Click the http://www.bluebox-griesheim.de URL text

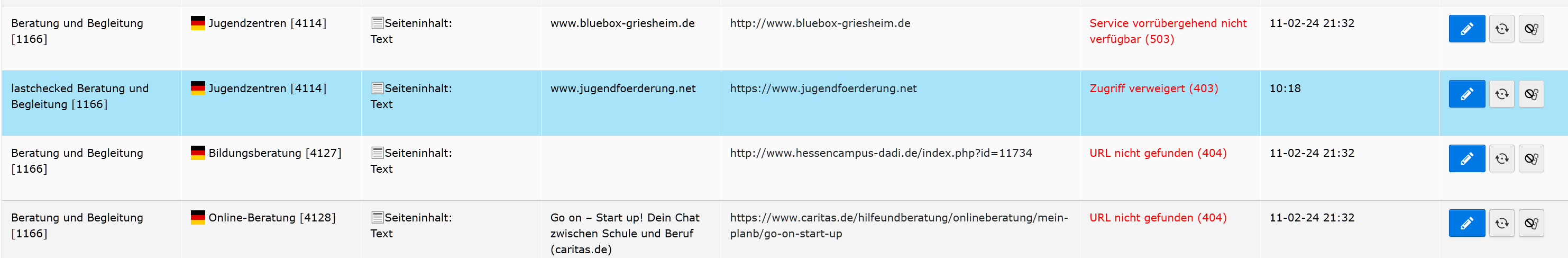(x=820, y=23)
